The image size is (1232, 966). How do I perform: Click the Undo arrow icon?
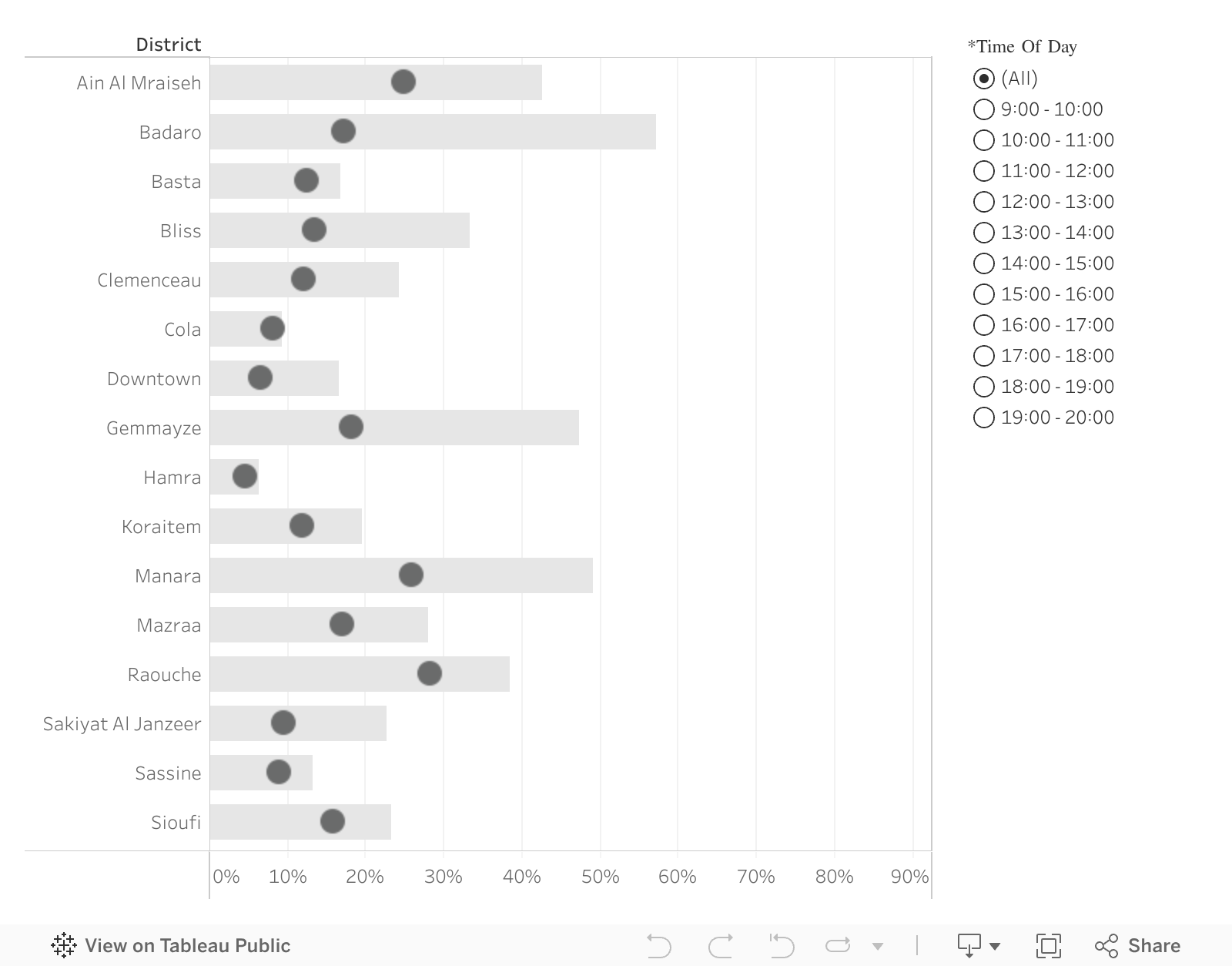pyautogui.click(x=659, y=945)
